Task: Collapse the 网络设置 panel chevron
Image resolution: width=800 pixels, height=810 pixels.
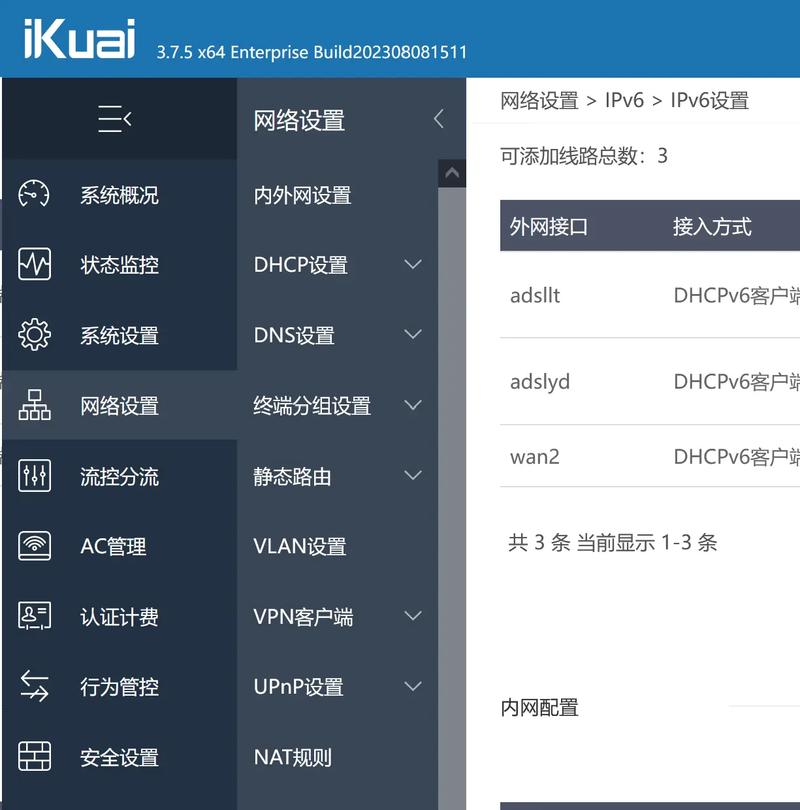Action: 438,118
